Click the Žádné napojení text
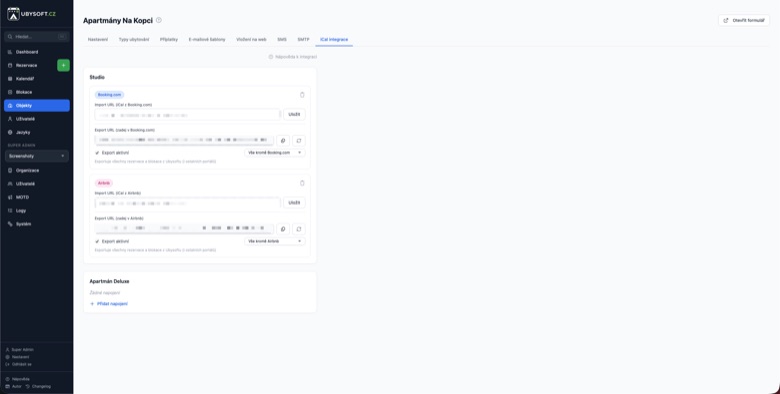The height and width of the screenshot is (394, 780). (x=104, y=293)
